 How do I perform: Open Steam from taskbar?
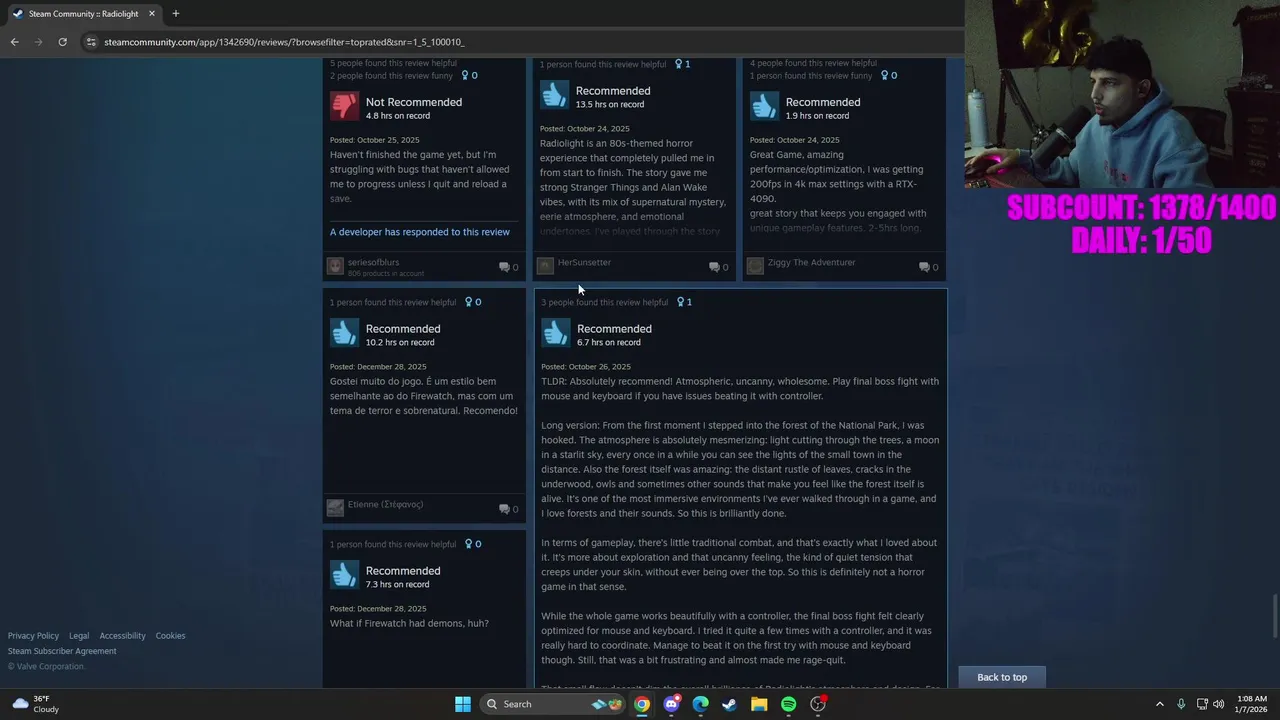(x=730, y=704)
